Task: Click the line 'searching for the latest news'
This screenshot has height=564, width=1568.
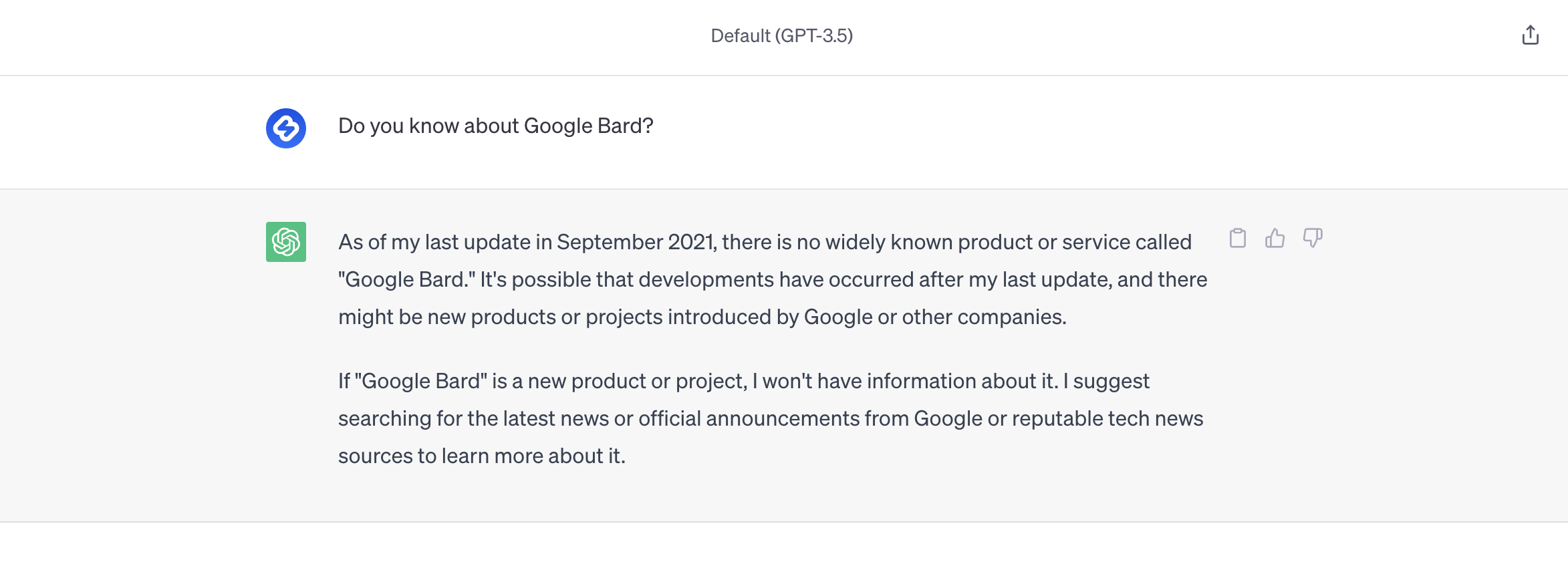Action: (770, 418)
